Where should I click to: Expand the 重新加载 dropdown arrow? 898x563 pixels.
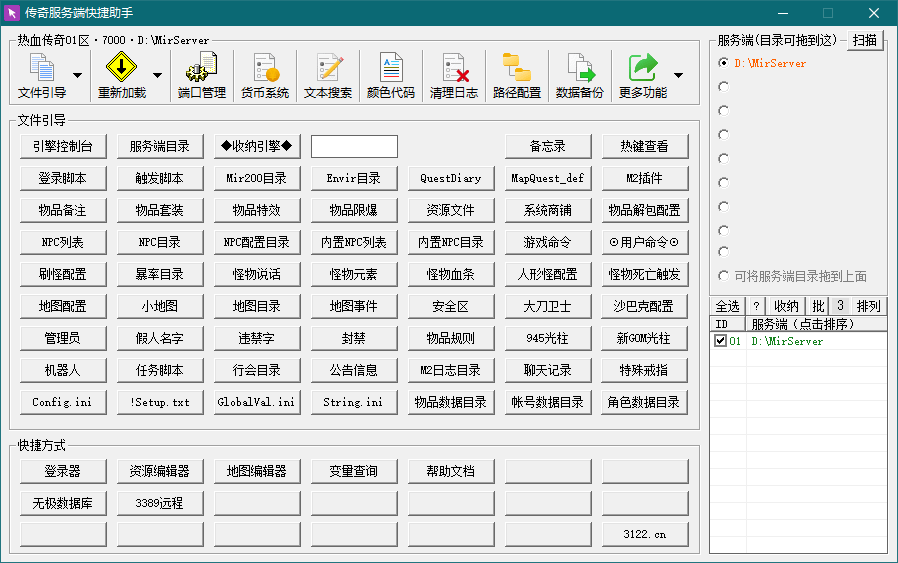(157, 76)
